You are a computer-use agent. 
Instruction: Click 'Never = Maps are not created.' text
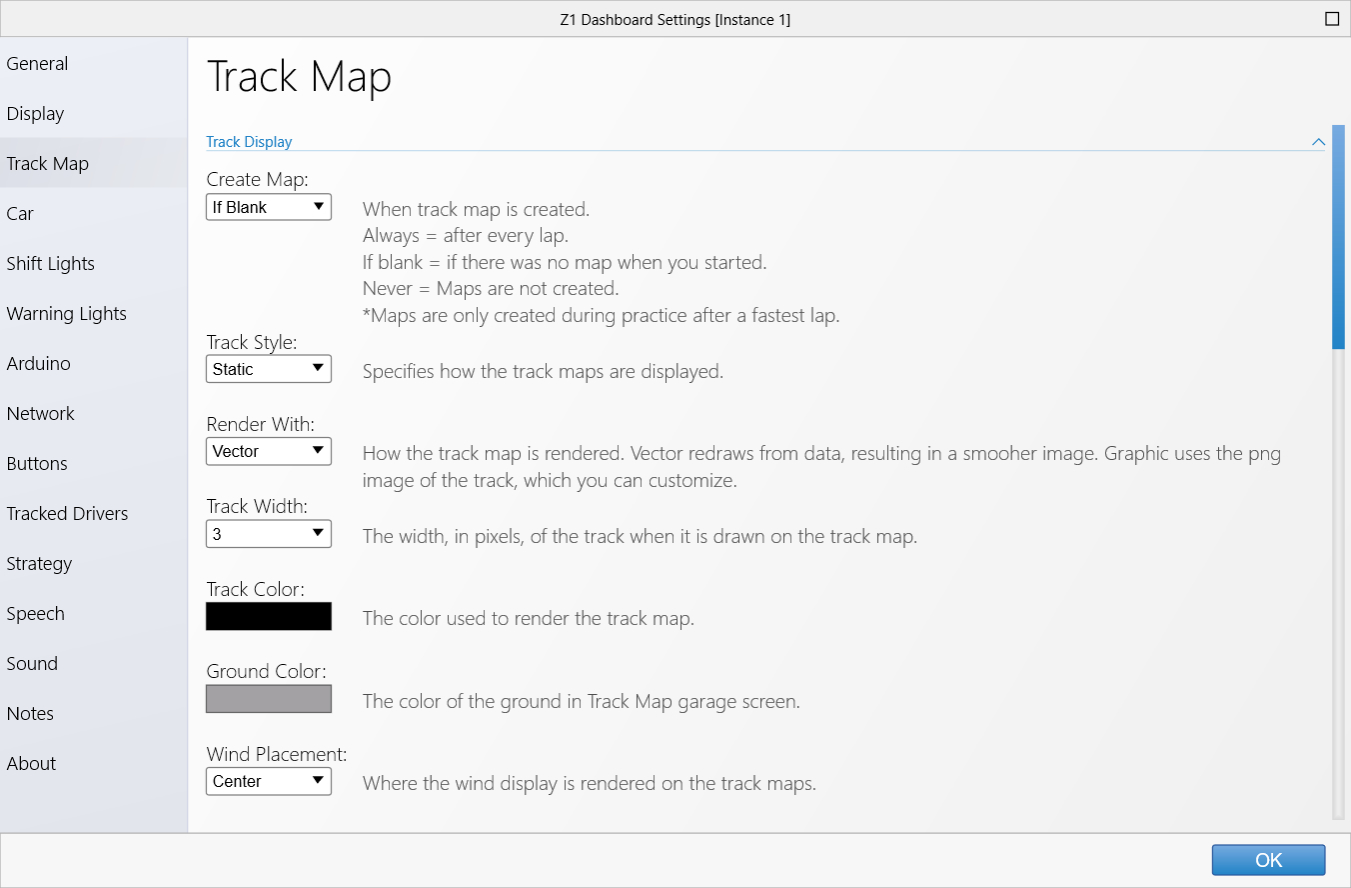[x=491, y=289]
